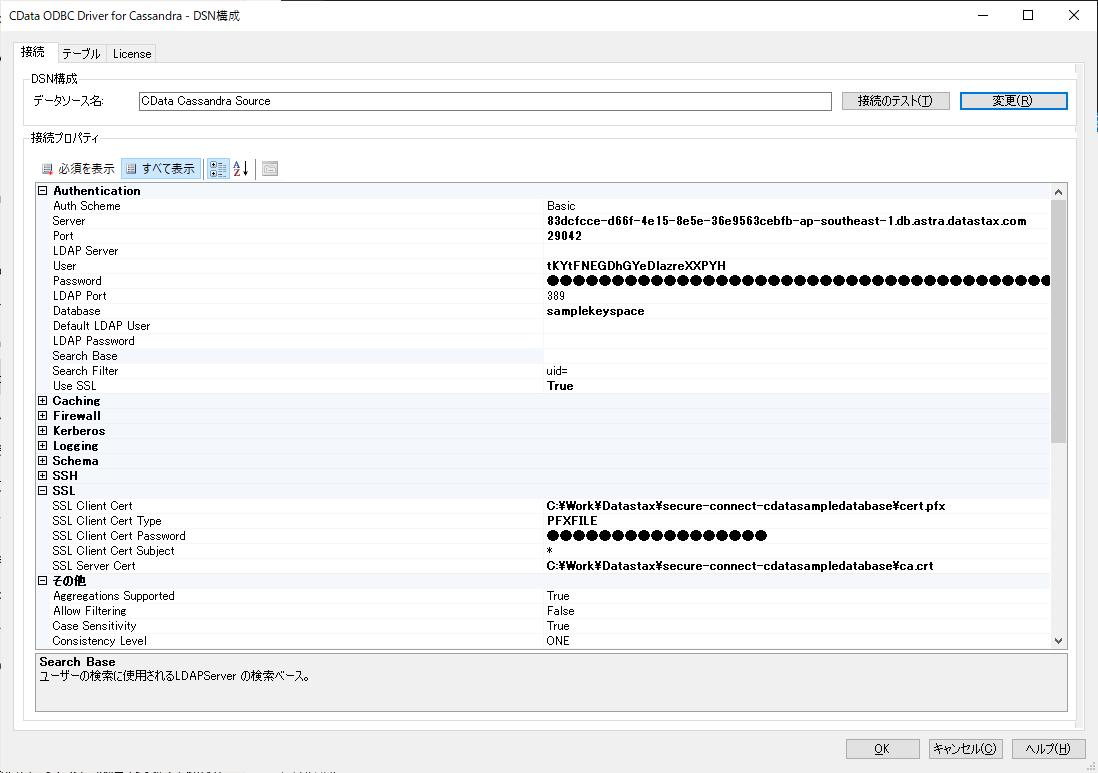Click the 接続のテスト button

point(896,101)
